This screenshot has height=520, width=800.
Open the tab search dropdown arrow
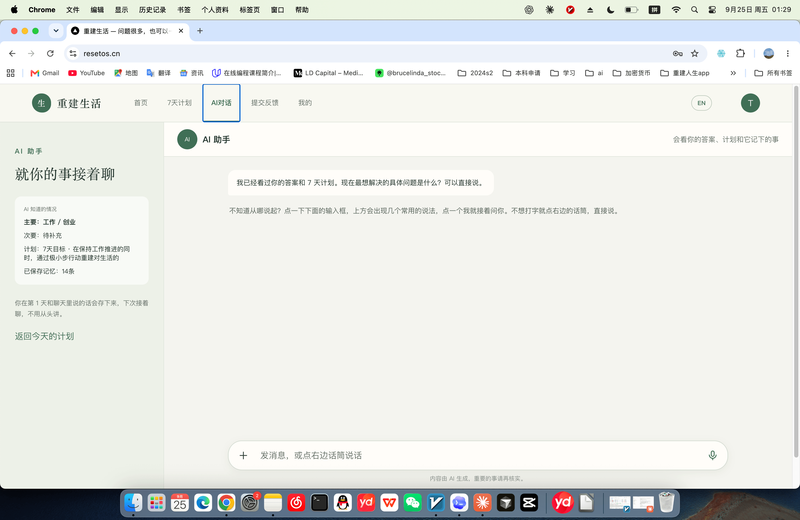point(56,31)
